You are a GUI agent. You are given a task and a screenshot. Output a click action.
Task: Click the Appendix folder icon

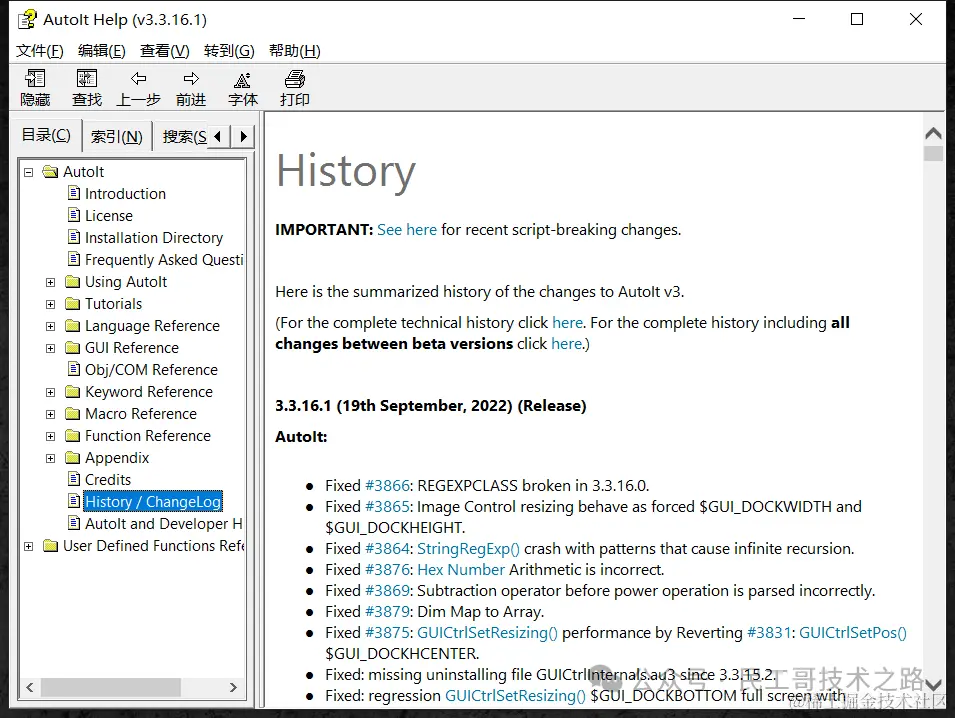[72, 457]
